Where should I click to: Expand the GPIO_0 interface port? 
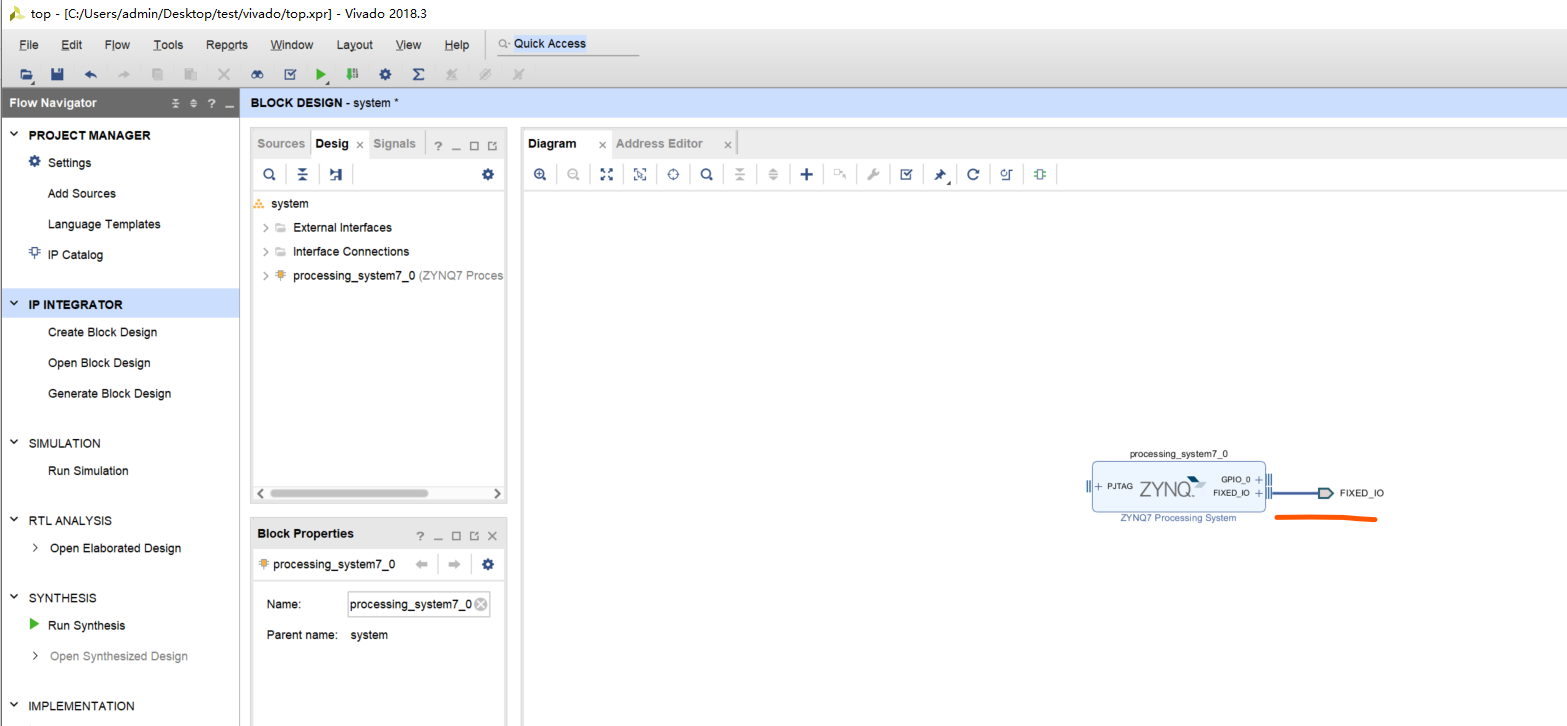pyautogui.click(x=1258, y=480)
